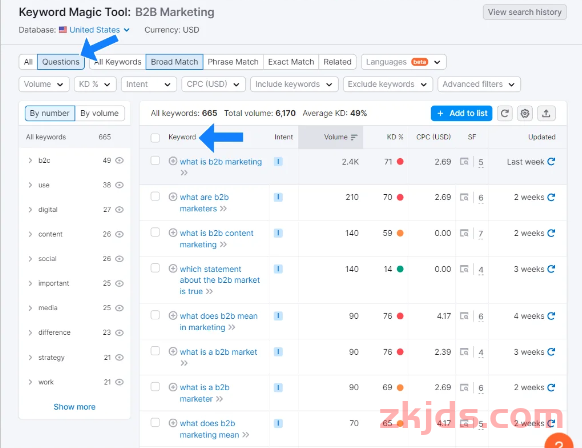Viewport: 582px width, 448px height.
Task: Add what does b2b marketing mean via plus icon
Action: click(x=173, y=423)
